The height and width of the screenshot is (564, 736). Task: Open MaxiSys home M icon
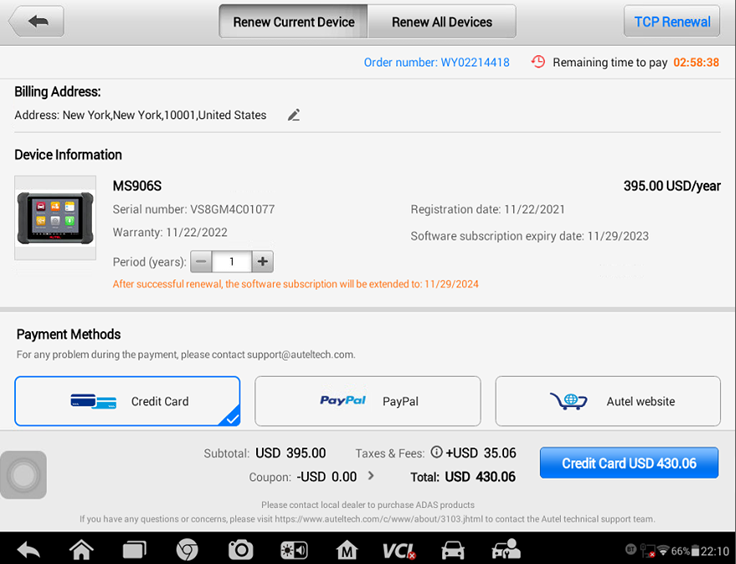click(347, 550)
